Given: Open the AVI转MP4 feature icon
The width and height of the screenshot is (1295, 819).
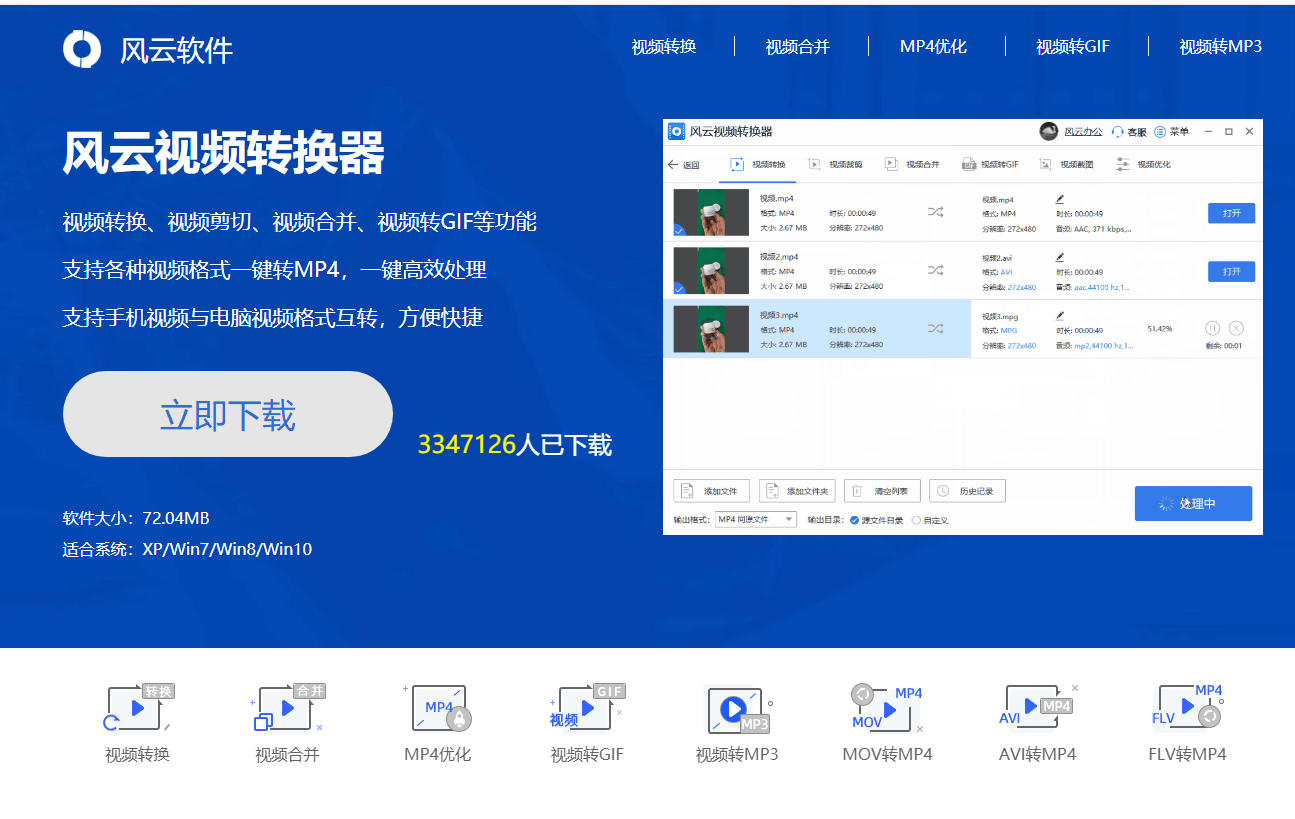Looking at the screenshot, I should (1038, 708).
